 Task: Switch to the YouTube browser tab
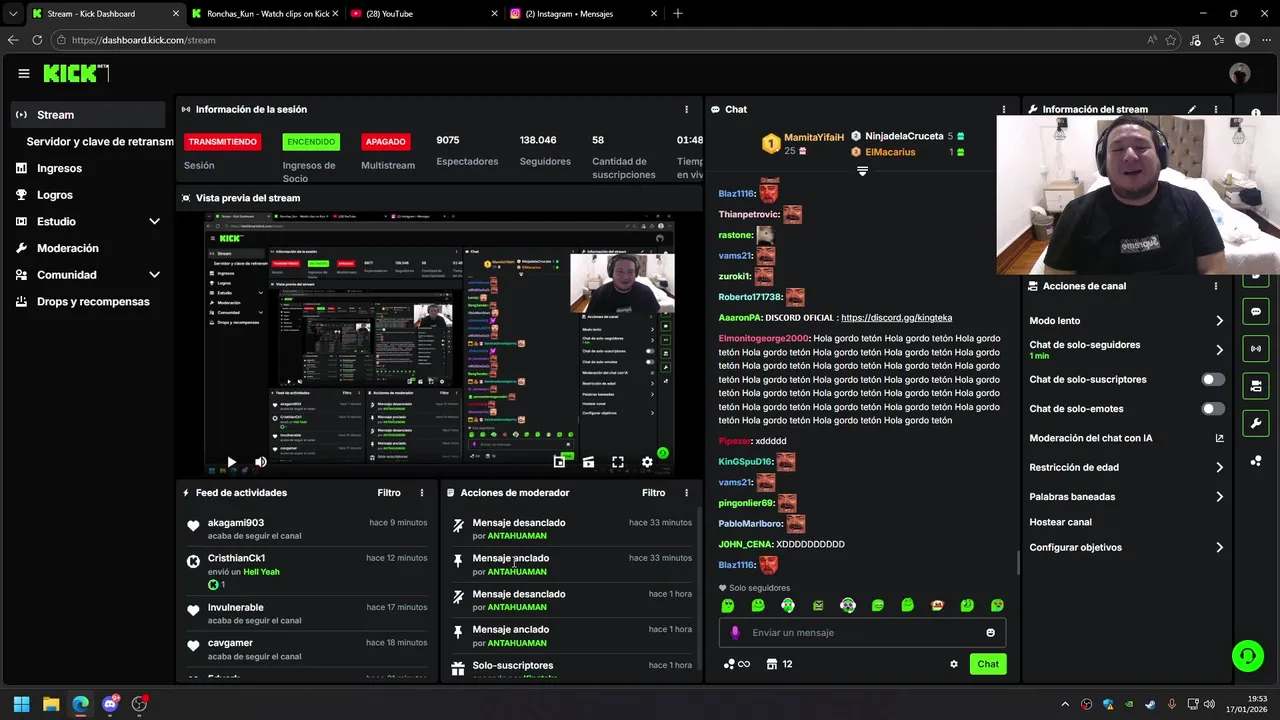pos(423,14)
